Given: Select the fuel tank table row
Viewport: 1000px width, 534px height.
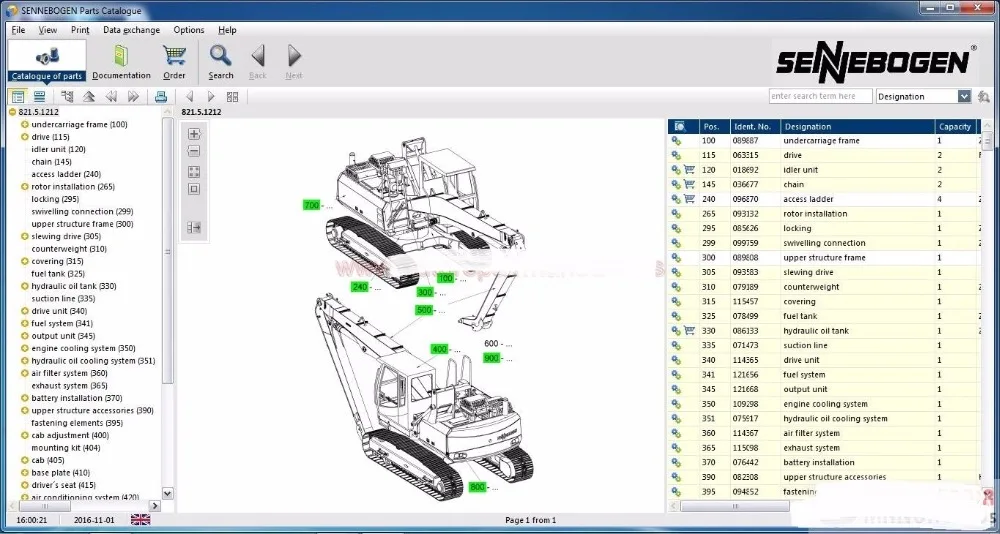Looking at the screenshot, I should (824, 316).
